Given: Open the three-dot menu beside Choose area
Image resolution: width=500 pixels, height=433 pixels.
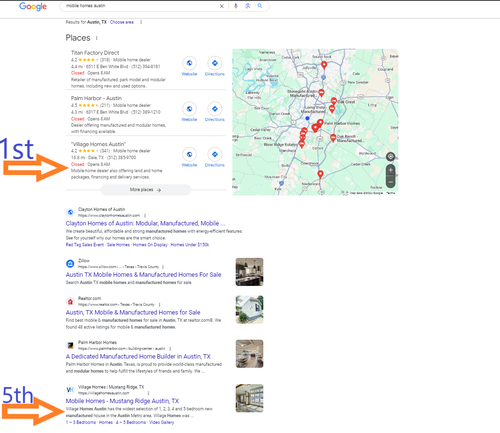Looking at the screenshot, I should coord(141,22).
